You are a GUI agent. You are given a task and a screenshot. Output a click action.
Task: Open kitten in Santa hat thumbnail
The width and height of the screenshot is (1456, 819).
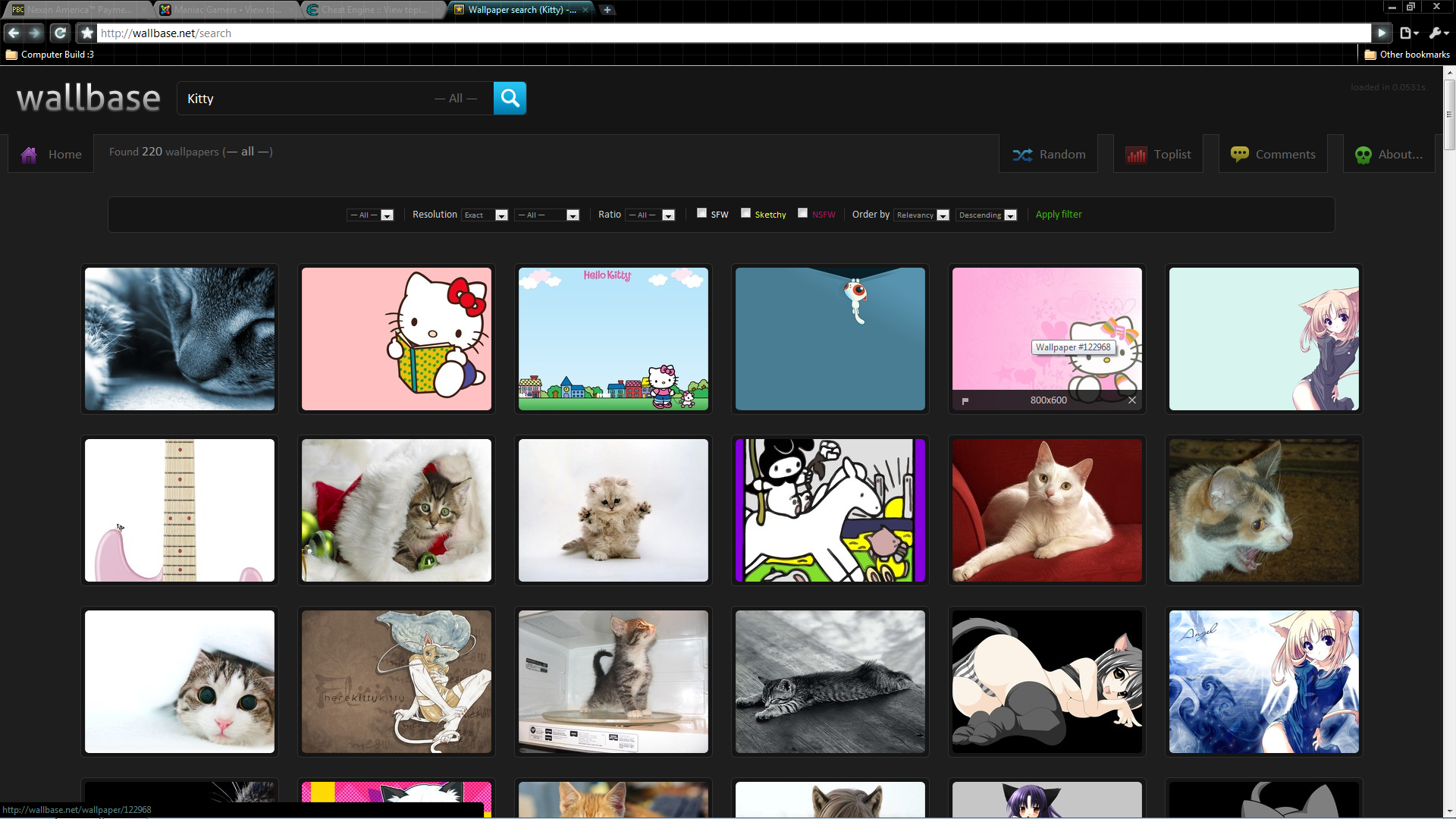(x=397, y=510)
